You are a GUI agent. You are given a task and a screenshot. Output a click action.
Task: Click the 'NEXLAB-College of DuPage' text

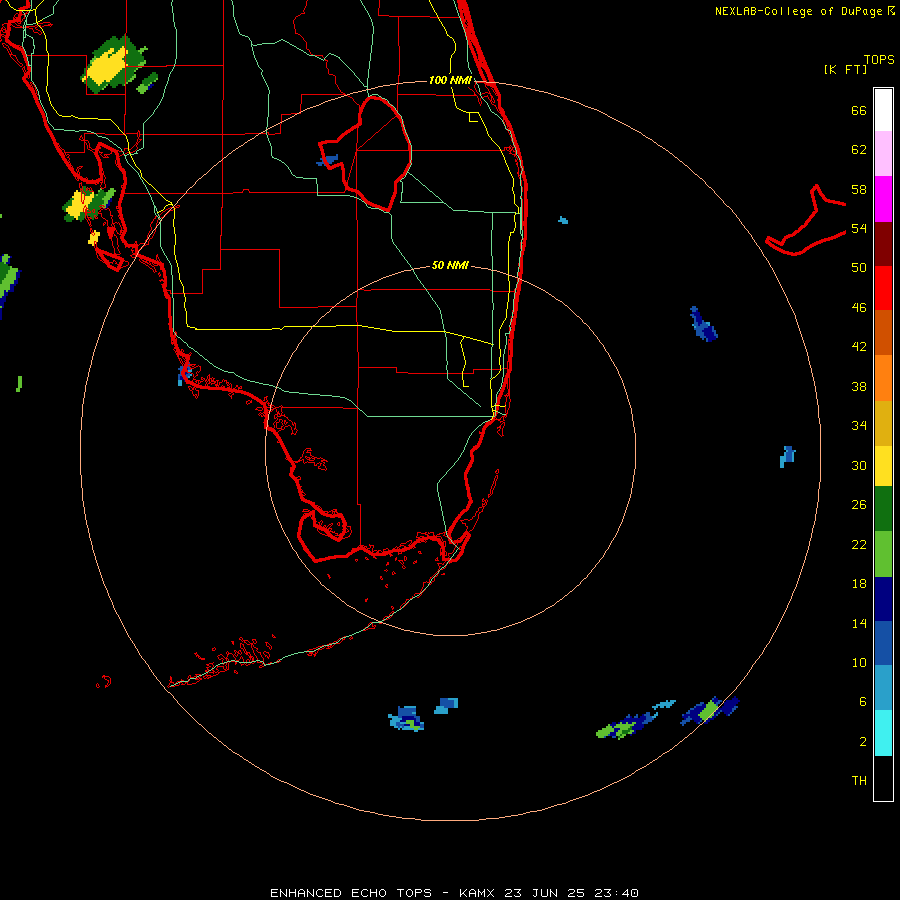click(x=798, y=11)
